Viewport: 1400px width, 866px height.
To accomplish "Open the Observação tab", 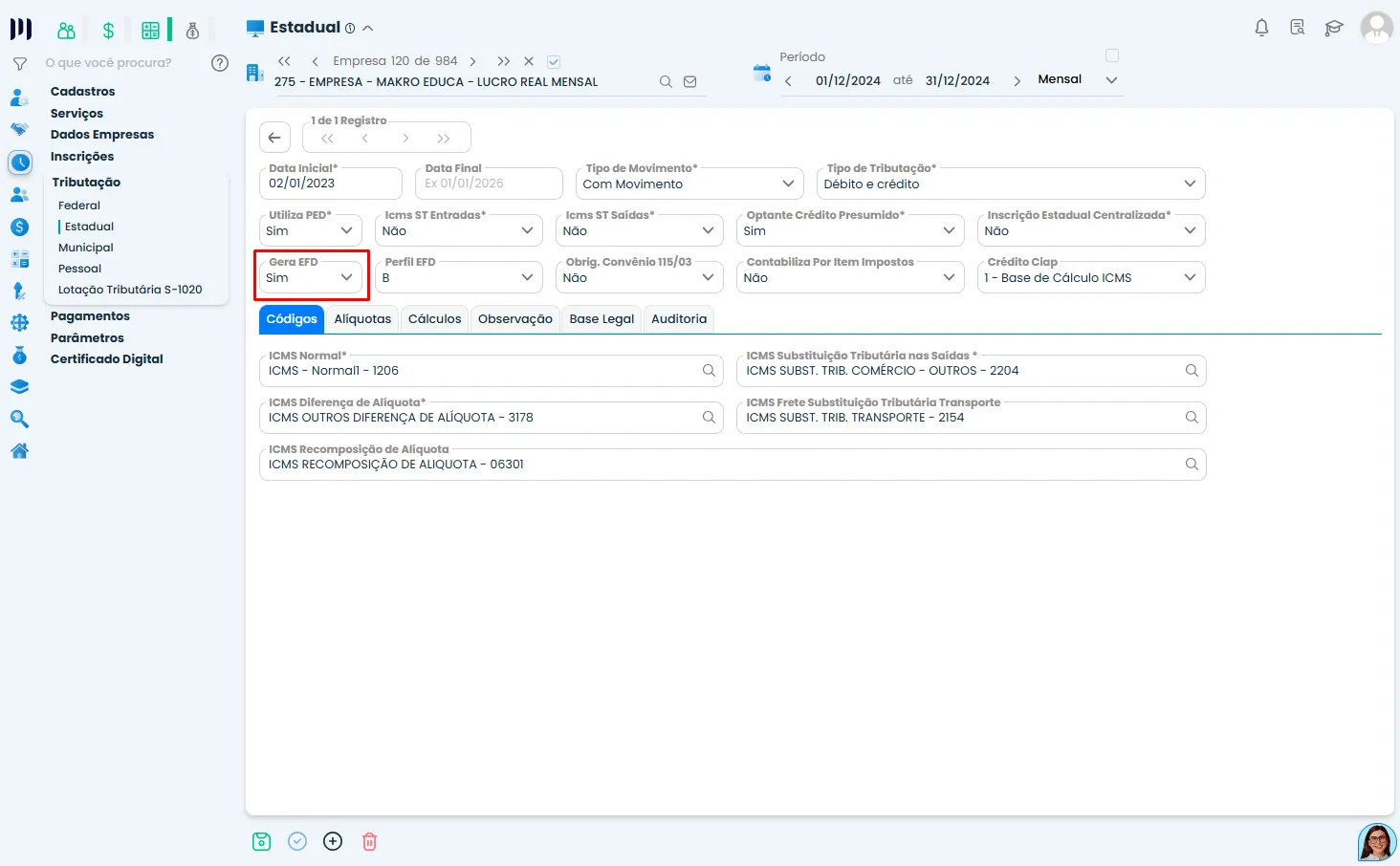I will coord(515,319).
